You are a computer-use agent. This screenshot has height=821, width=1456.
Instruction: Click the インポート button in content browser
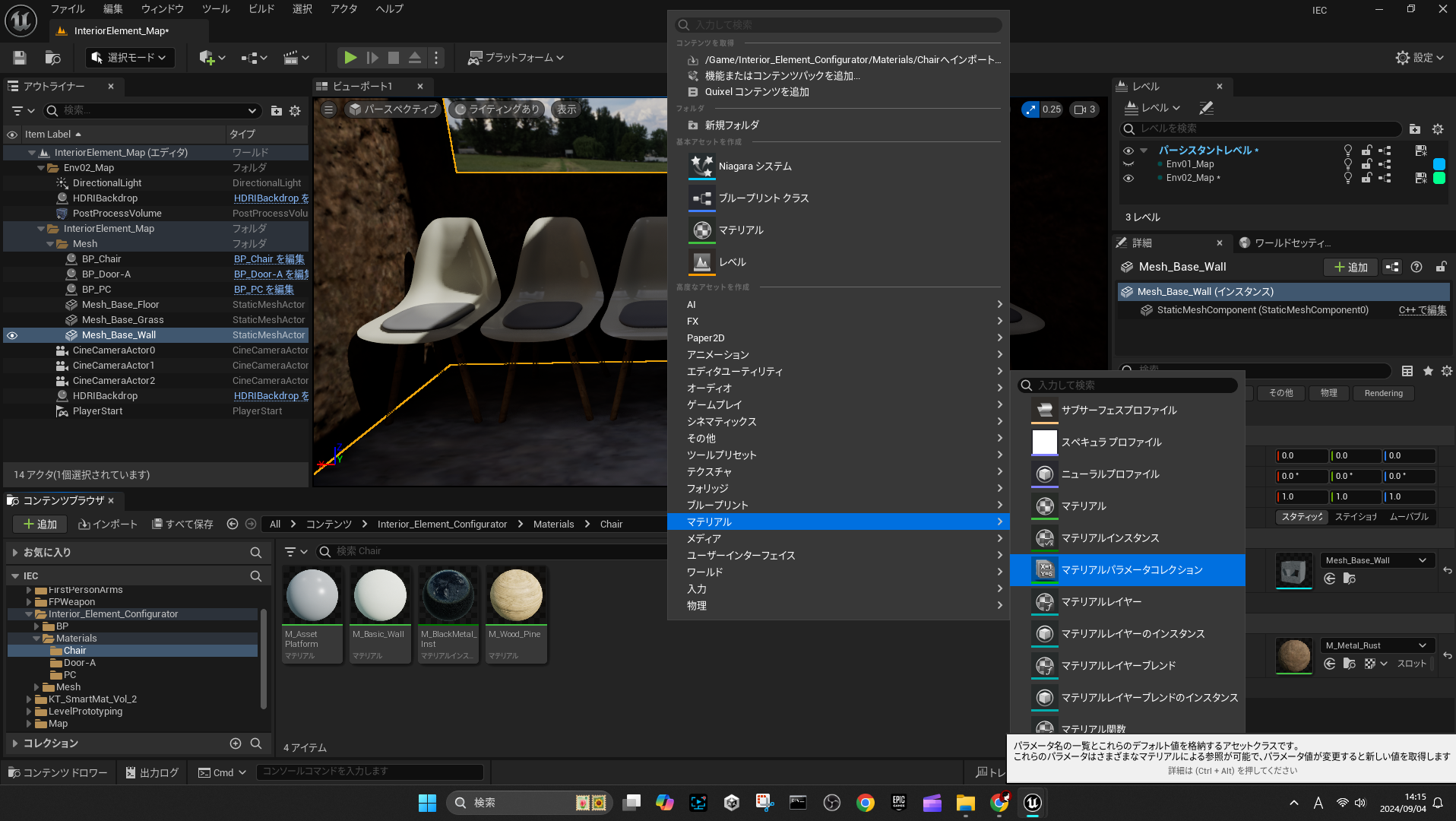point(108,525)
